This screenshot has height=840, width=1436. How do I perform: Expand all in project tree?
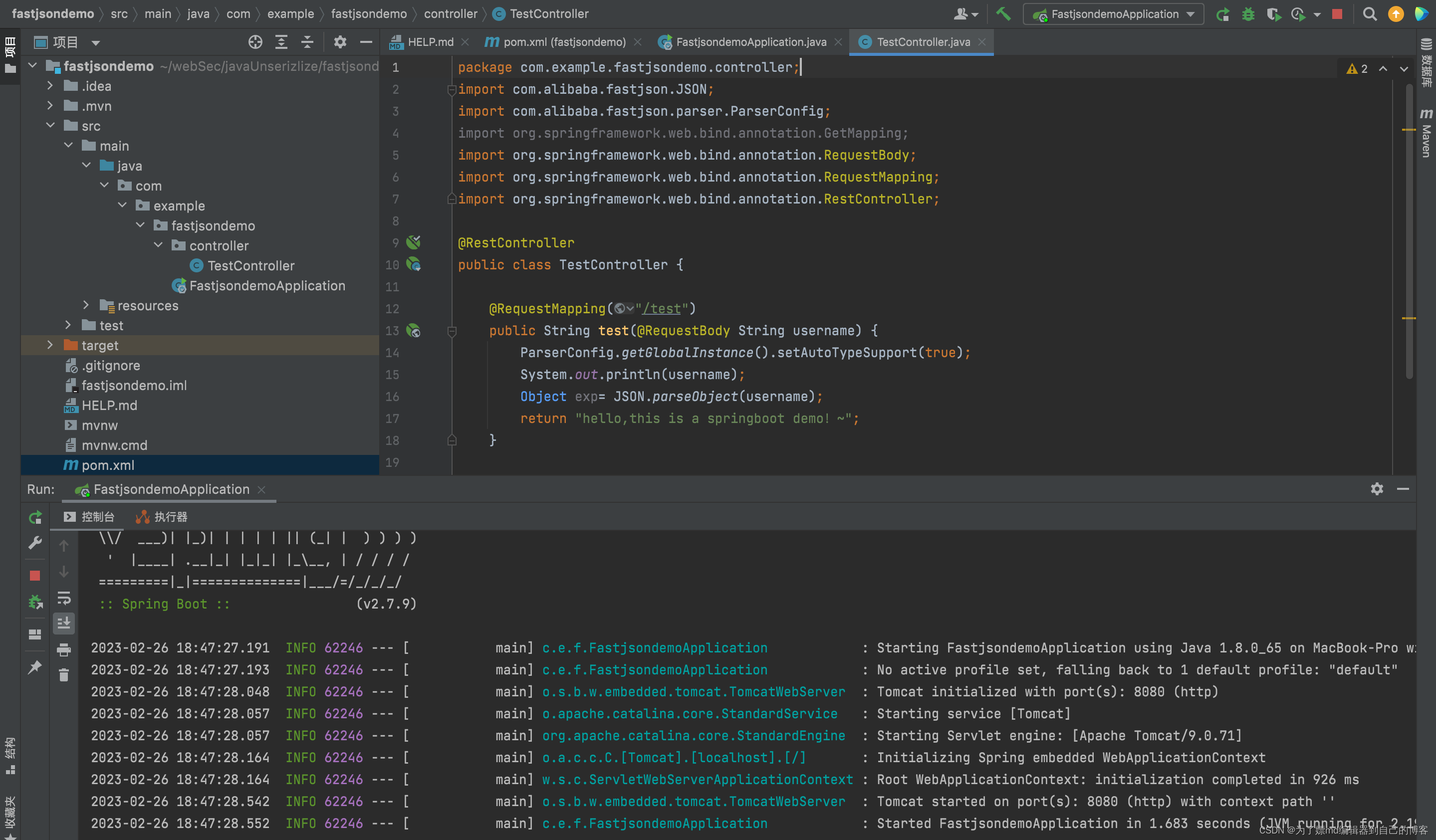click(x=281, y=42)
